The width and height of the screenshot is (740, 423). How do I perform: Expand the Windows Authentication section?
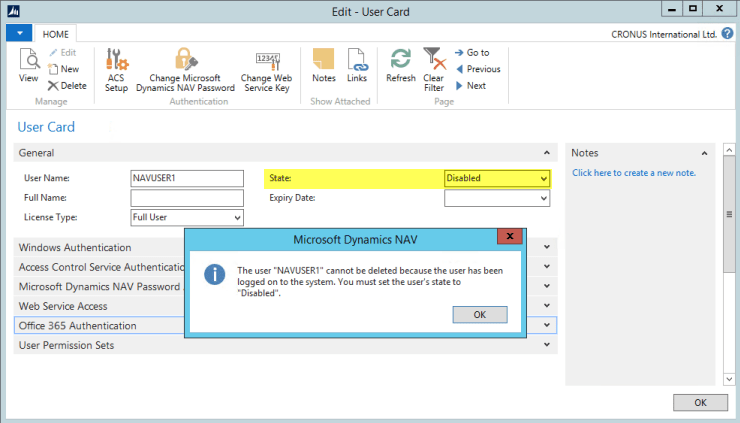tap(547, 247)
